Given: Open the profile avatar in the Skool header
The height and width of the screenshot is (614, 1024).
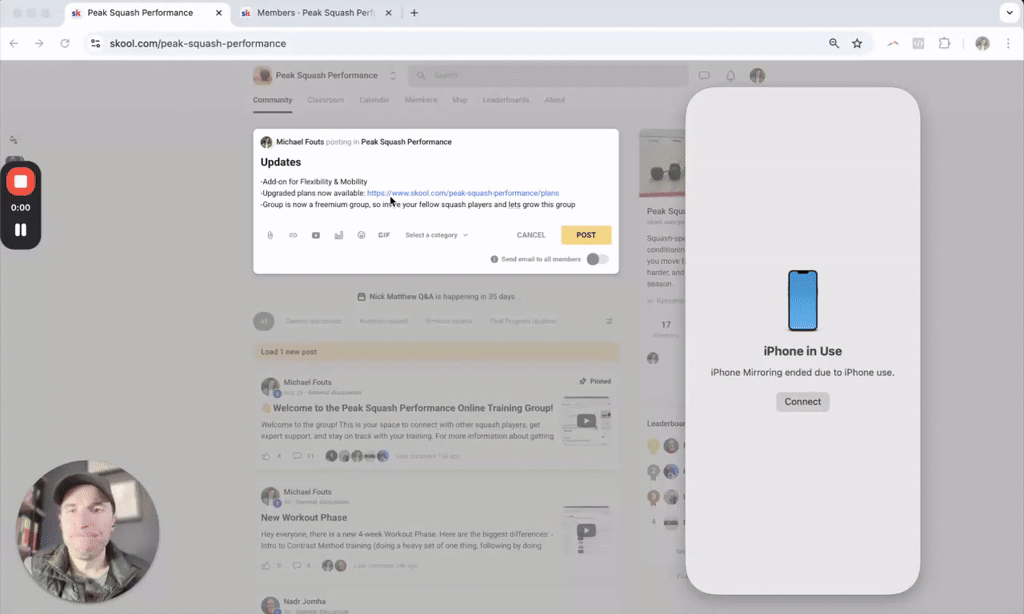Looking at the screenshot, I should (758, 76).
